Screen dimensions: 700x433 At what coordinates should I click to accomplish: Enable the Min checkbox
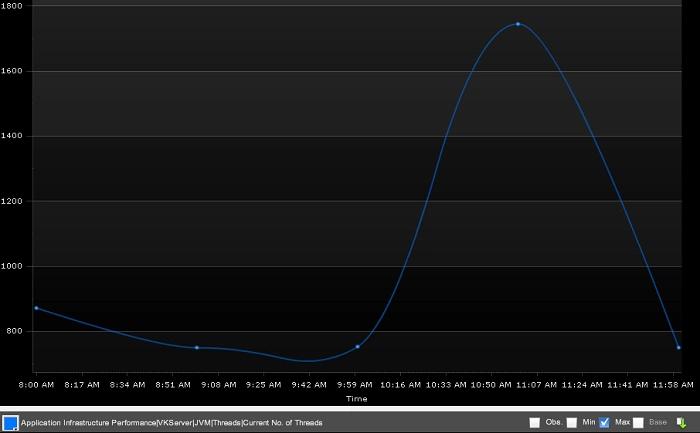[x=572, y=423]
